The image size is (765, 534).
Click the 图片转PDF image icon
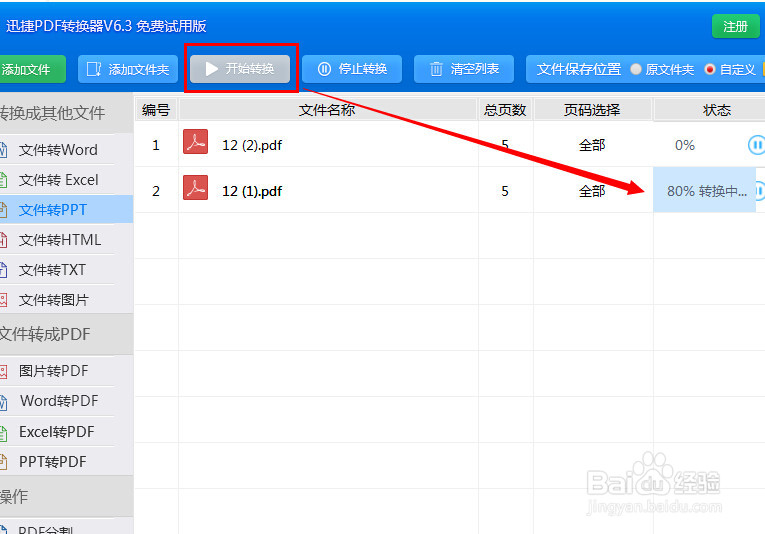[x=3, y=372]
